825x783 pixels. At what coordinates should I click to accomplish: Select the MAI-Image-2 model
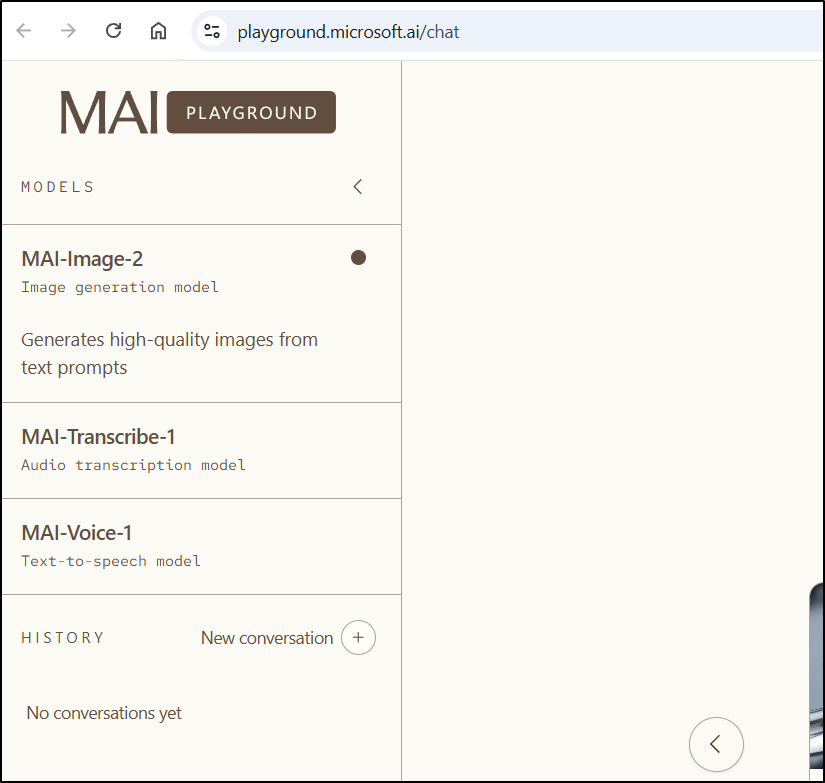(x=82, y=259)
